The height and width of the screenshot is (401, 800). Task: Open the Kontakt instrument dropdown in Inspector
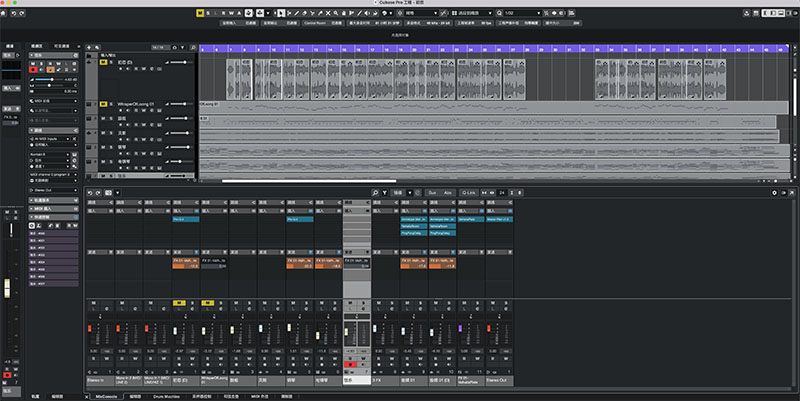point(49,154)
